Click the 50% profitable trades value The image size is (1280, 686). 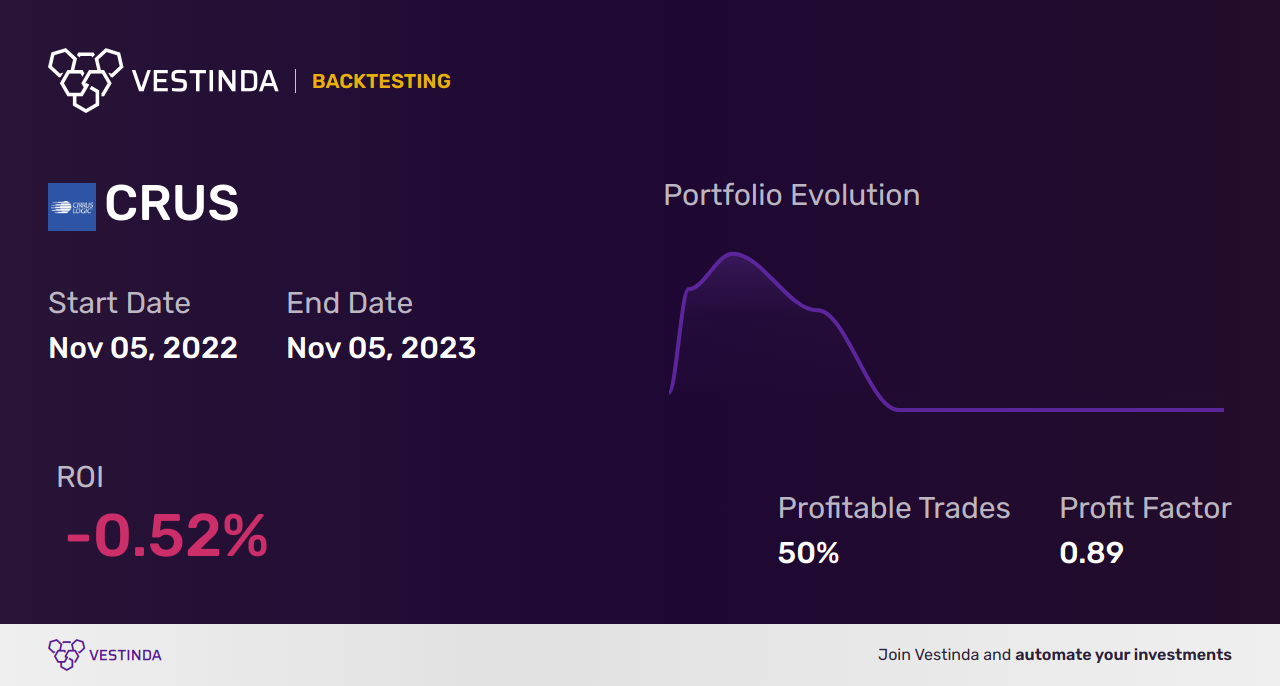808,553
